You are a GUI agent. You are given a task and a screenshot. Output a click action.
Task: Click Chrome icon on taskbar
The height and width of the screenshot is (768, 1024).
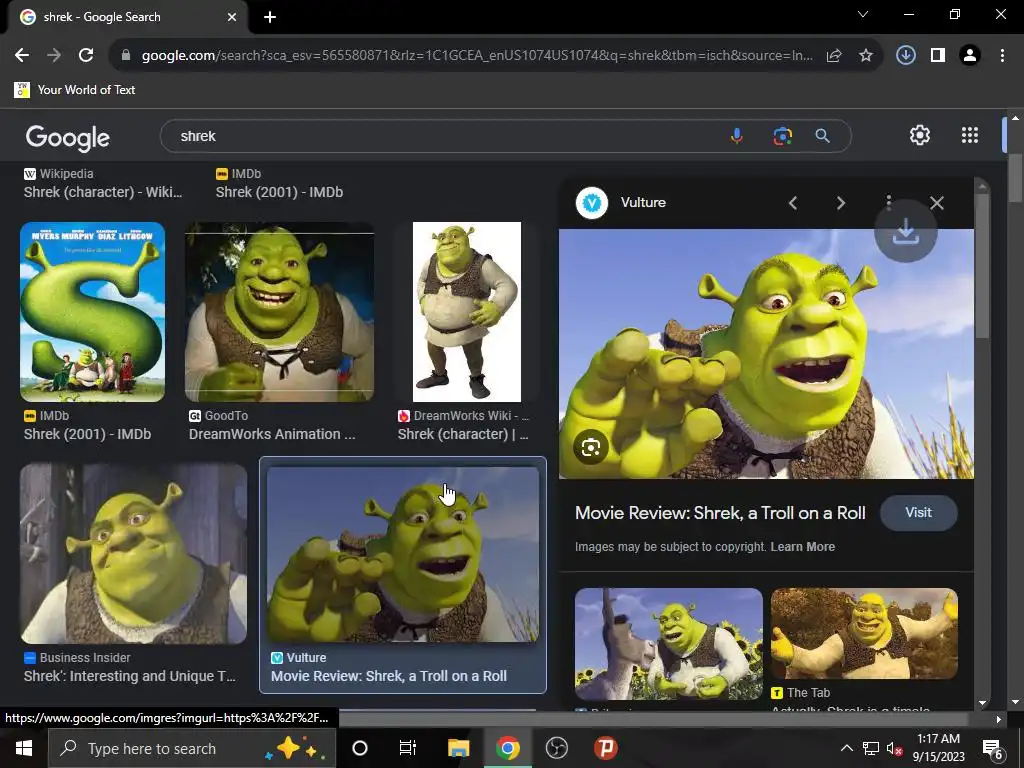(x=507, y=748)
